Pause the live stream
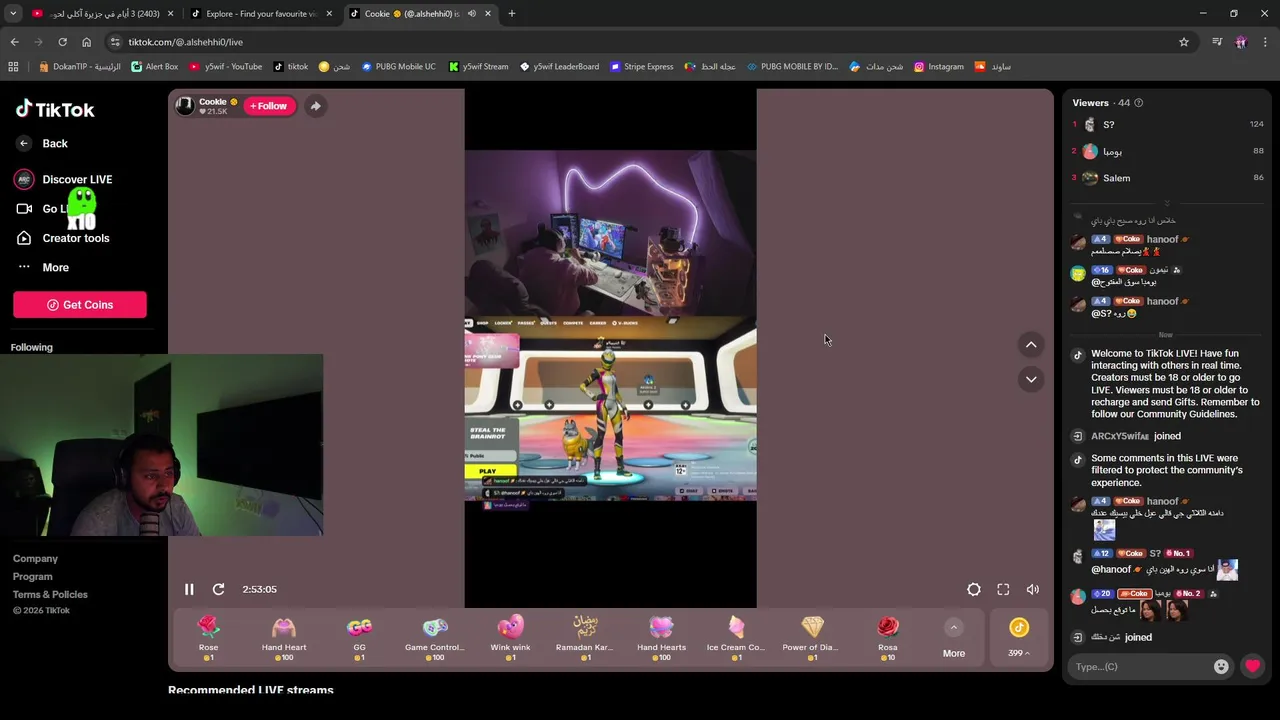 [189, 589]
